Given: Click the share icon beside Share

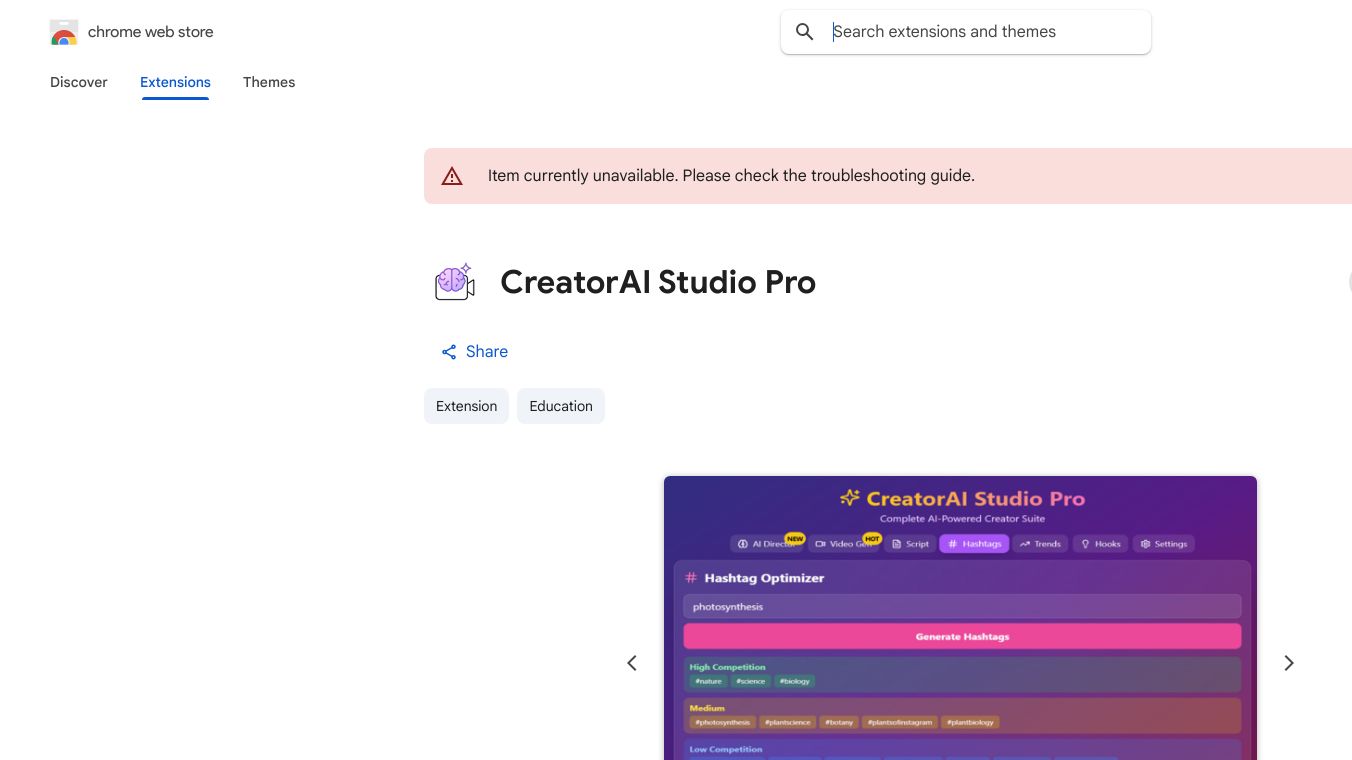Looking at the screenshot, I should click(449, 352).
